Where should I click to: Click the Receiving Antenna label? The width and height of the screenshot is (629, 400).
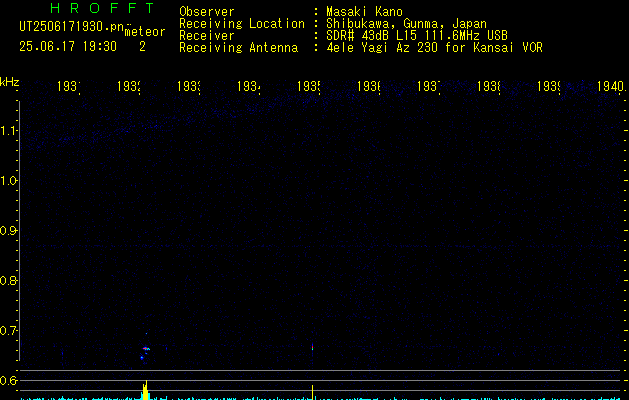pos(238,48)
